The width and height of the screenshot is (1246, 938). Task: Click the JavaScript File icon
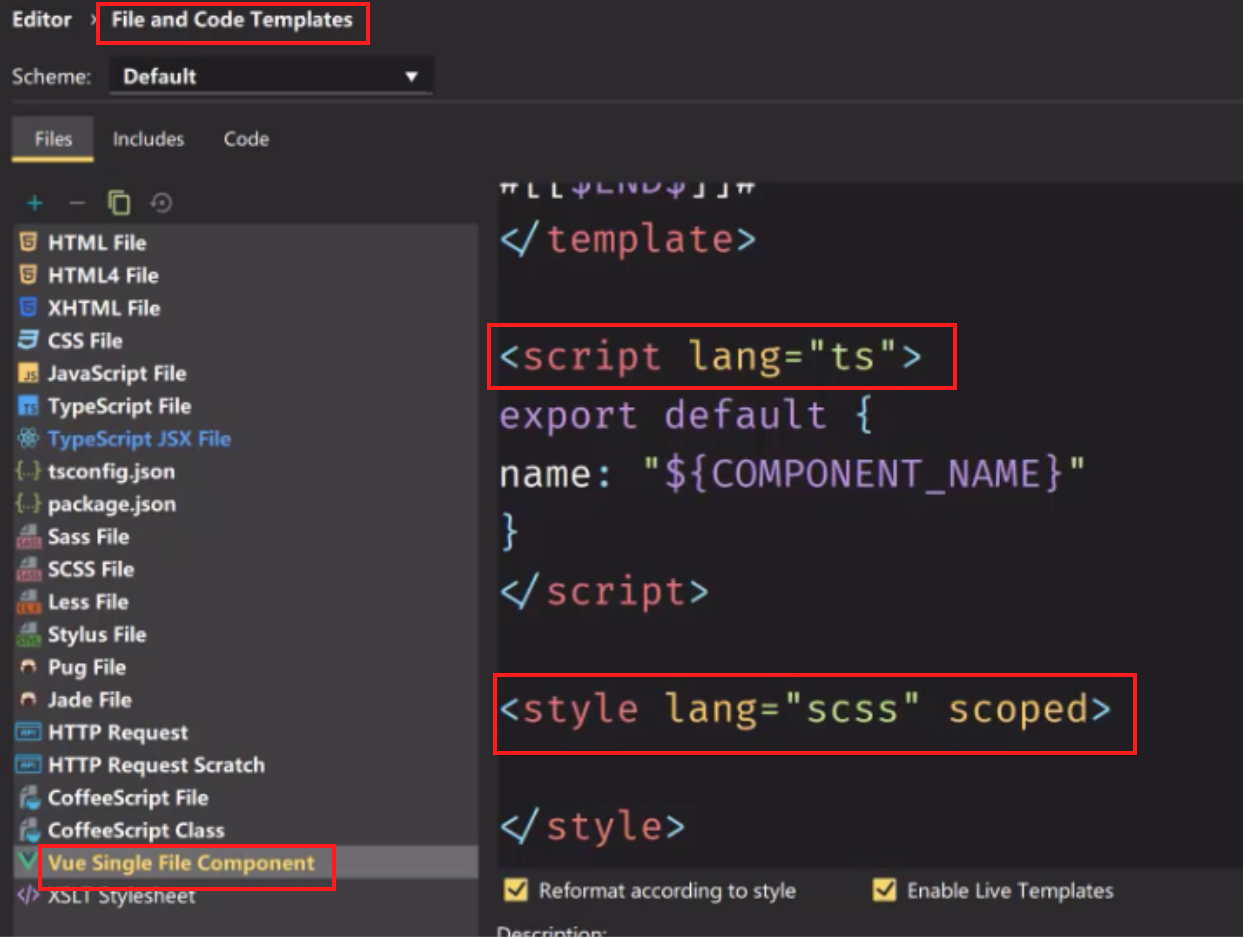pos(29,373)
